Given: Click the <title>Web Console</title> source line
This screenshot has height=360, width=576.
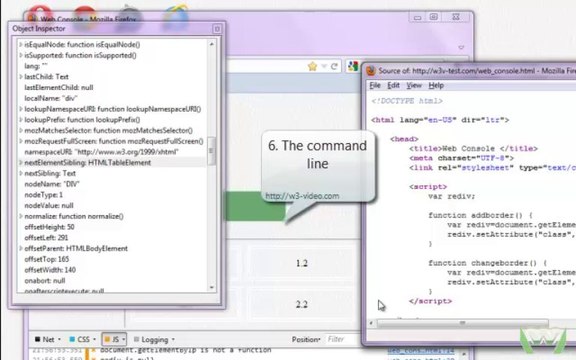Looking at the screenshot, I should (473, 148).
